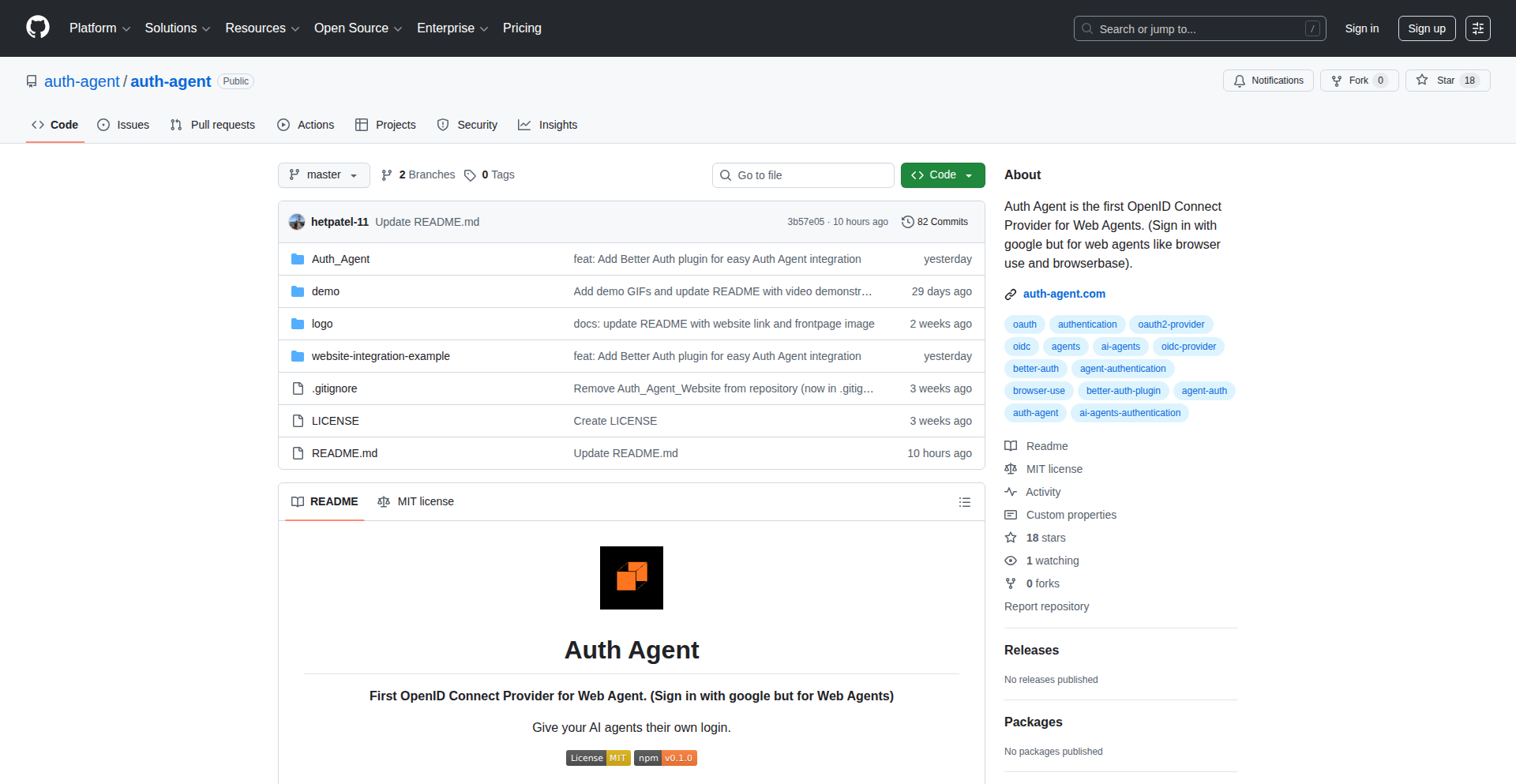The height and width of the screenshot is (784, 1516).
Task: Click the 82 Commits link
Action: click(935, 222)
